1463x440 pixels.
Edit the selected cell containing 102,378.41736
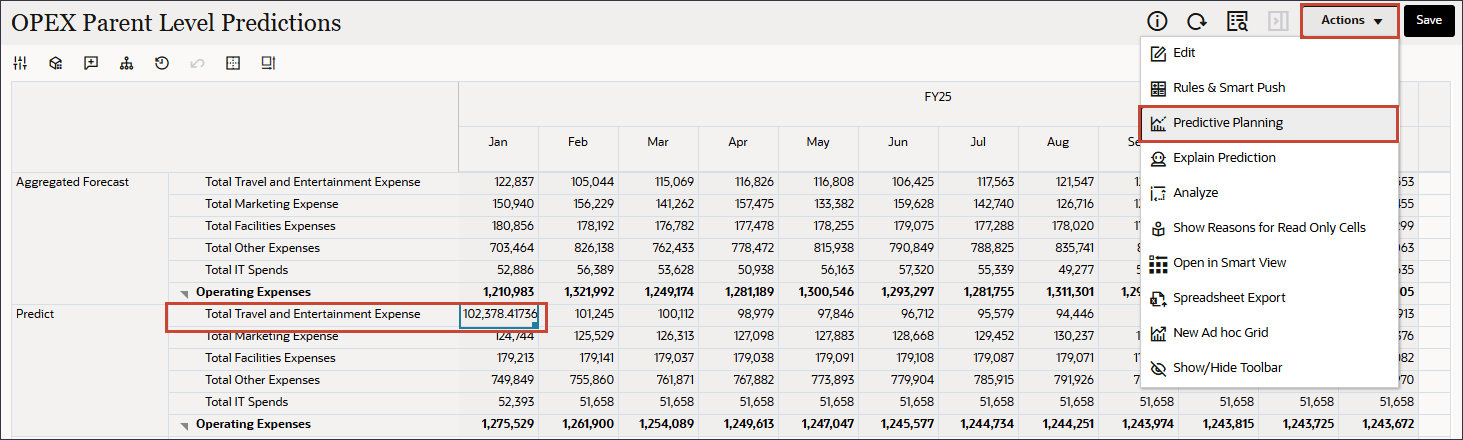[499, 314]
